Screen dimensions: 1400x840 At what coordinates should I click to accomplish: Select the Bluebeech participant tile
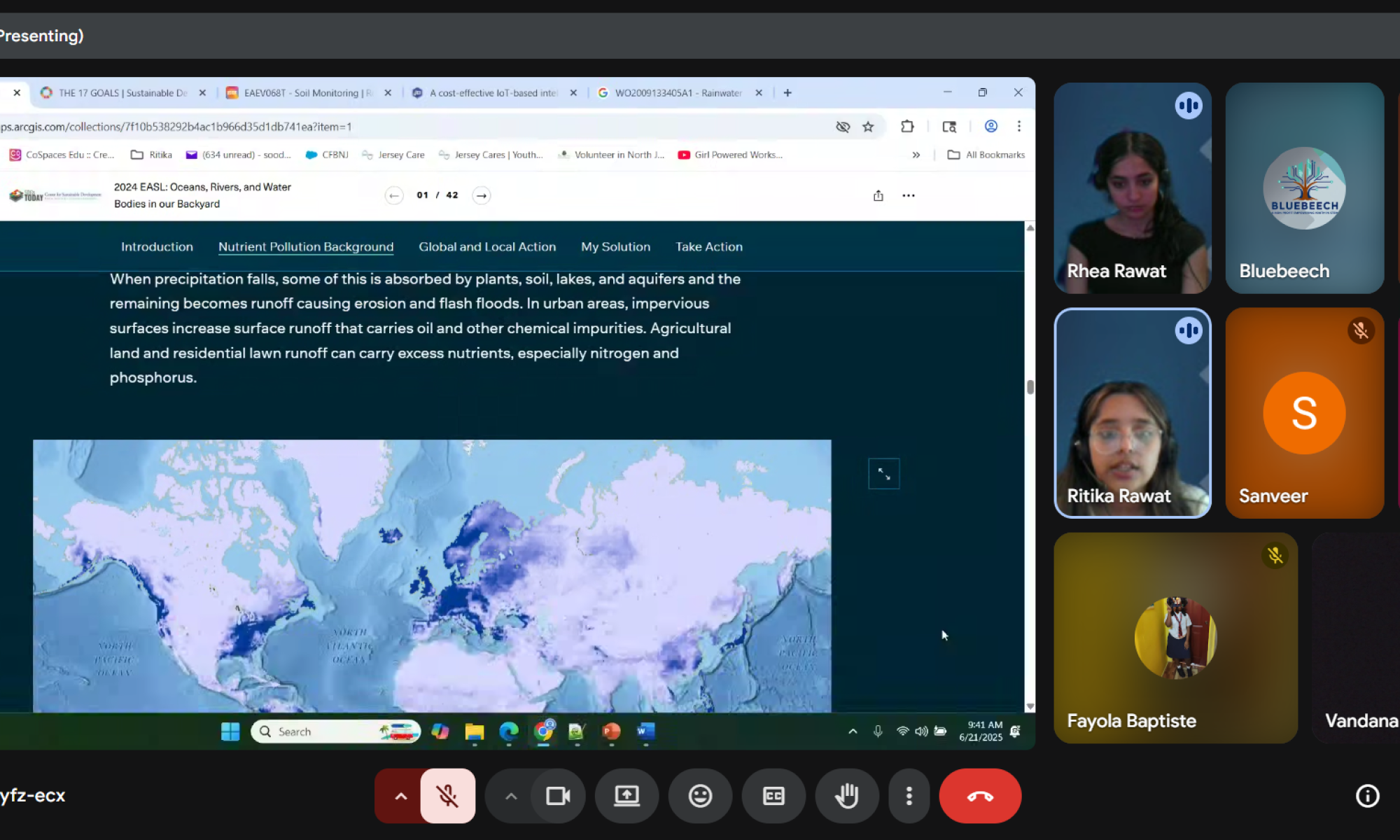point(1305,188)
